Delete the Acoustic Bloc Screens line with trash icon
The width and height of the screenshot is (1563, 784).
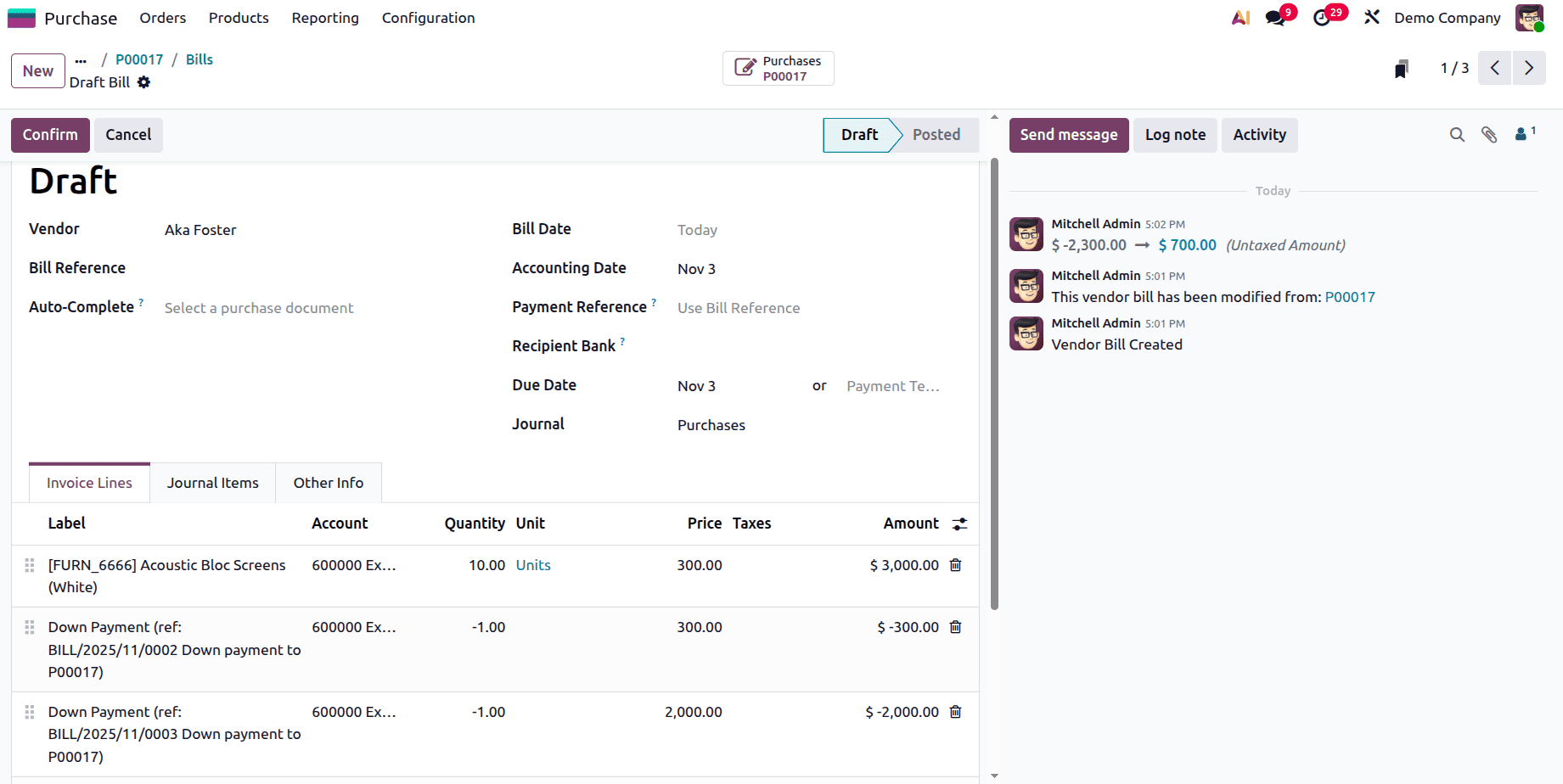click(955, 564)
